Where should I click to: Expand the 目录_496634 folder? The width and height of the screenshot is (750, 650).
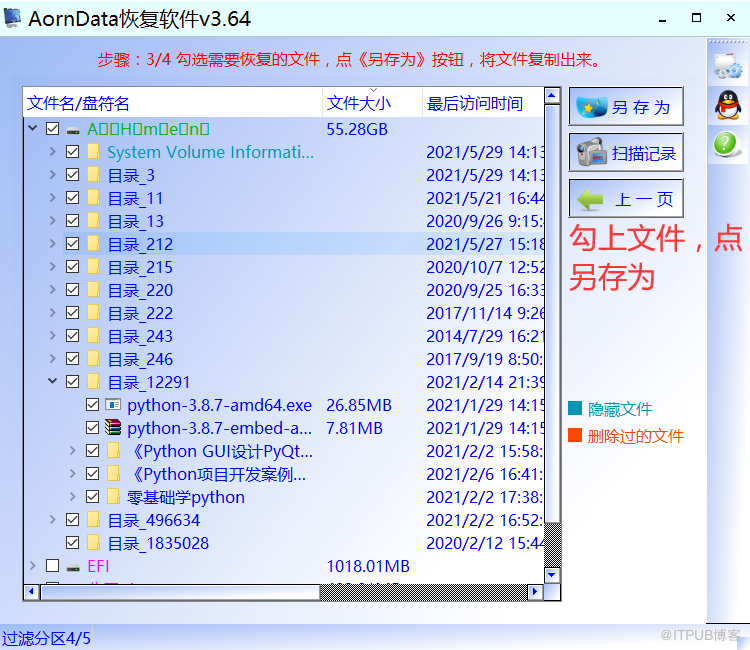(53, 519)
